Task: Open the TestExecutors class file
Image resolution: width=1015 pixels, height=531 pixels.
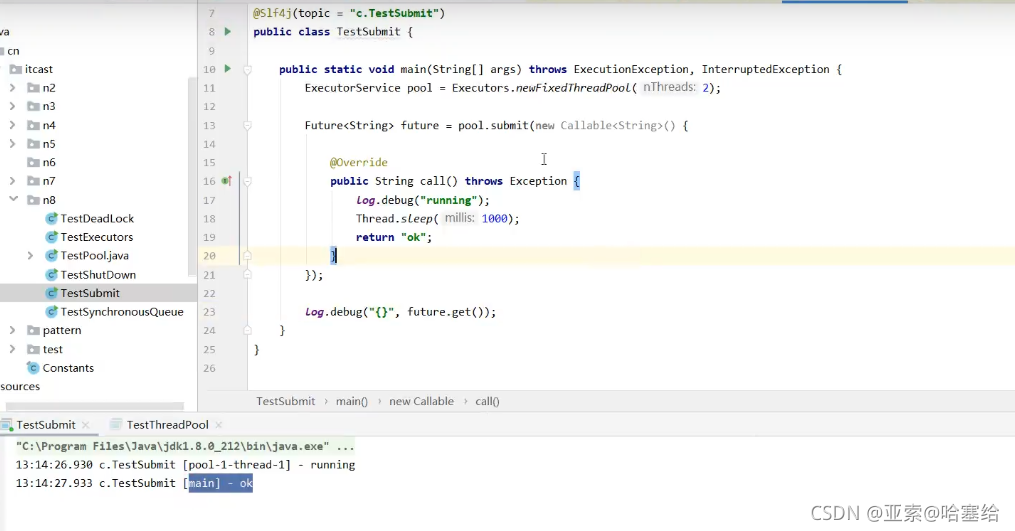Action: coord(97,237)
